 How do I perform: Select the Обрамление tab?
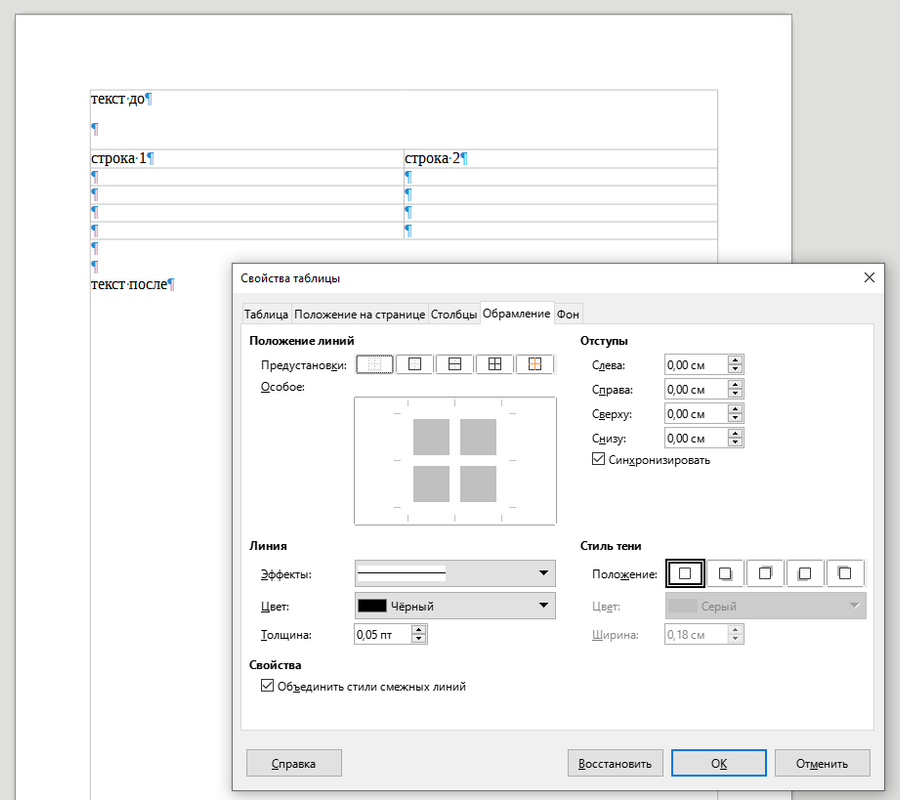pyautogui.click(x=517, y=313)
